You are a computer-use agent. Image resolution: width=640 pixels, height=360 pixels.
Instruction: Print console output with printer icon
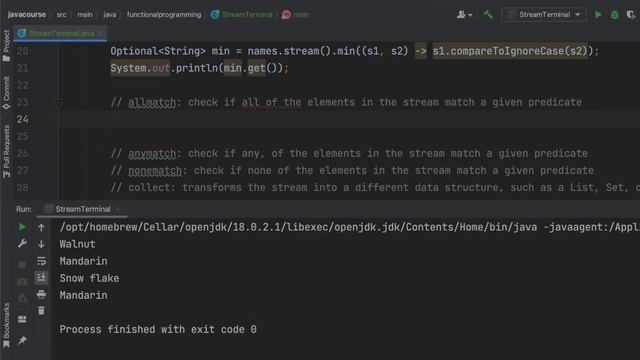click(x=41, y=294)
